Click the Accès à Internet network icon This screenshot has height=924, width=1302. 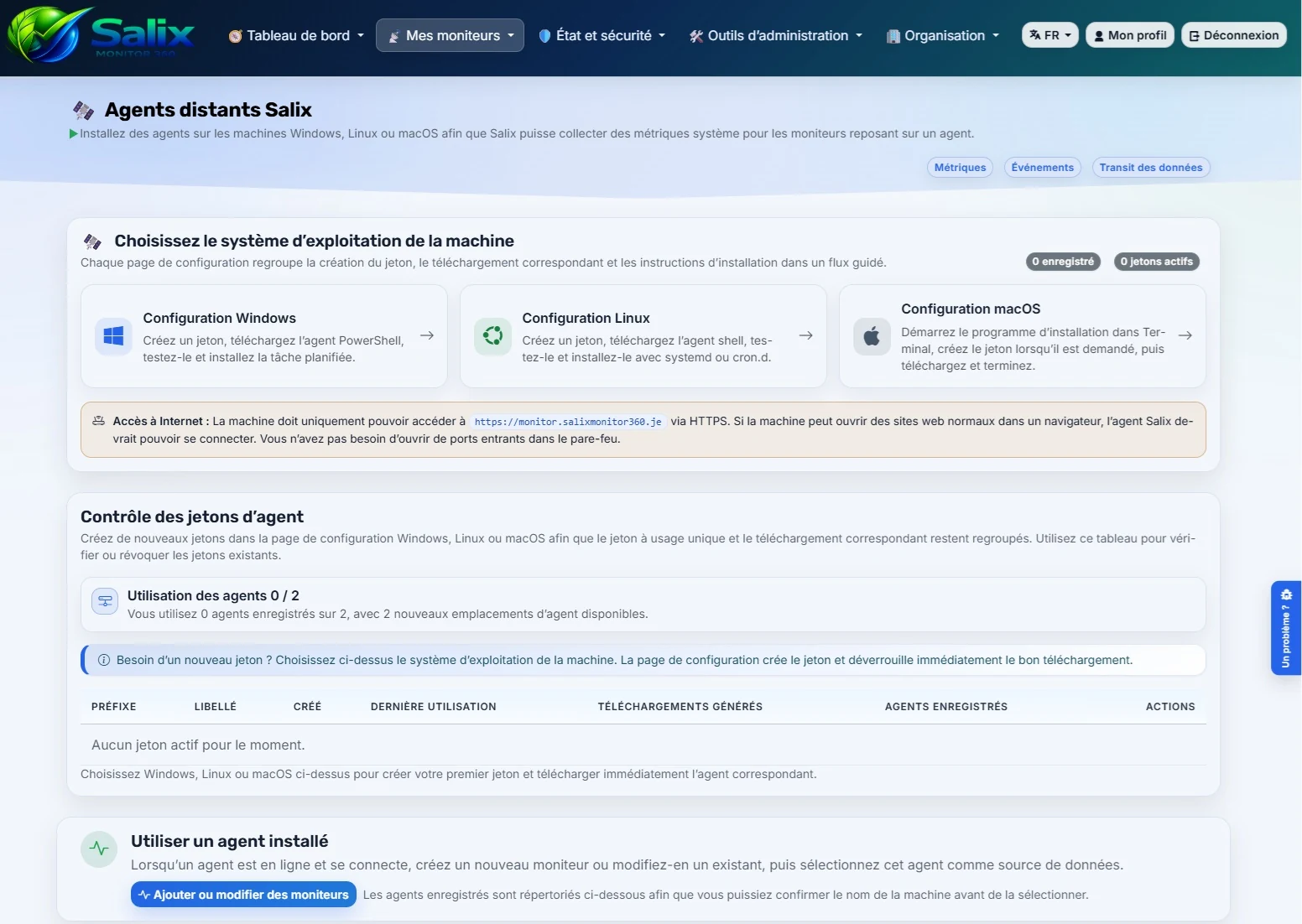pyautogui.click(x=98, y=421)
